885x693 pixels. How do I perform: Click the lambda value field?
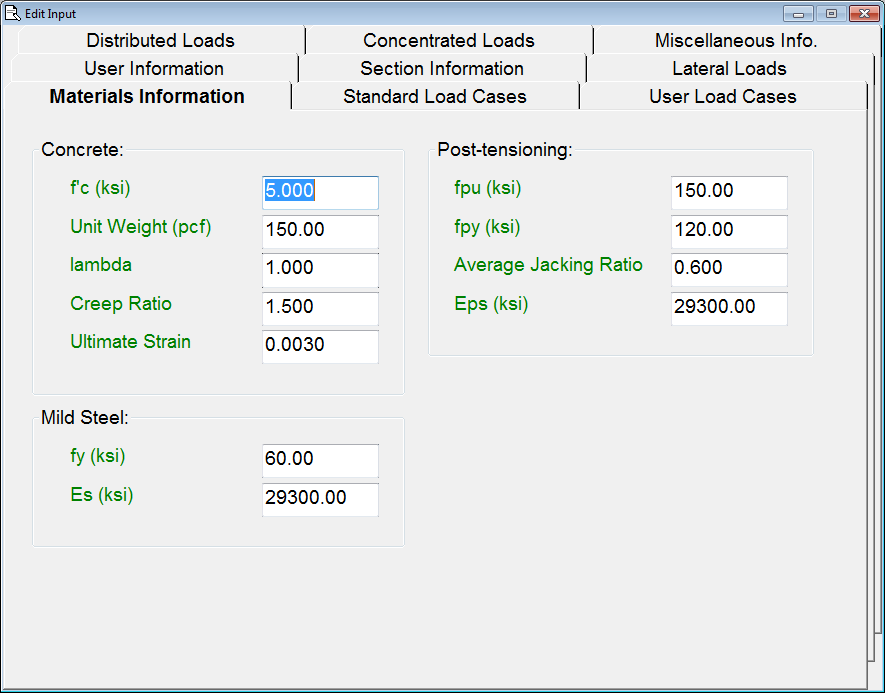(x=320, y=269)
